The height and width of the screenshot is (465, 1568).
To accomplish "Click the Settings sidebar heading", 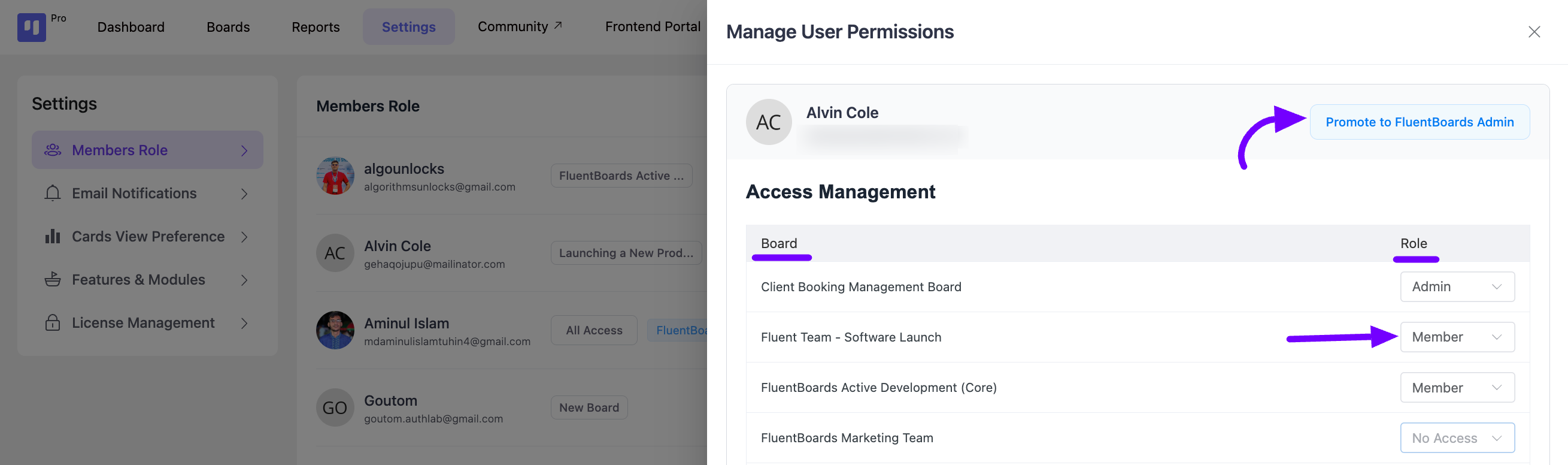I will click(64, 104).
